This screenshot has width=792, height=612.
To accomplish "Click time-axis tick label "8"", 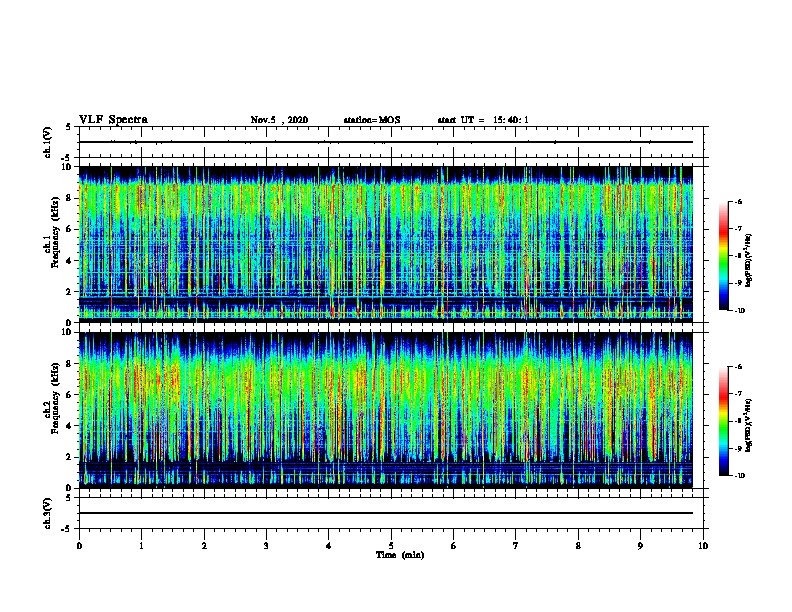I will (x=578, y=546).
